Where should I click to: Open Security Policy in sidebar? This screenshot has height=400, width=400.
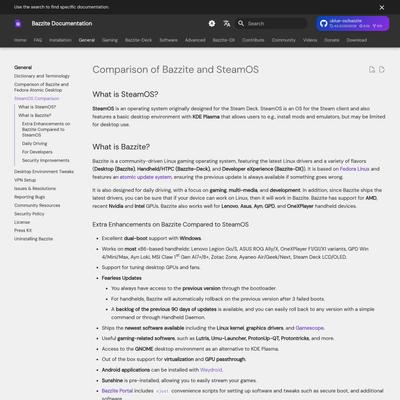point(29,214)
